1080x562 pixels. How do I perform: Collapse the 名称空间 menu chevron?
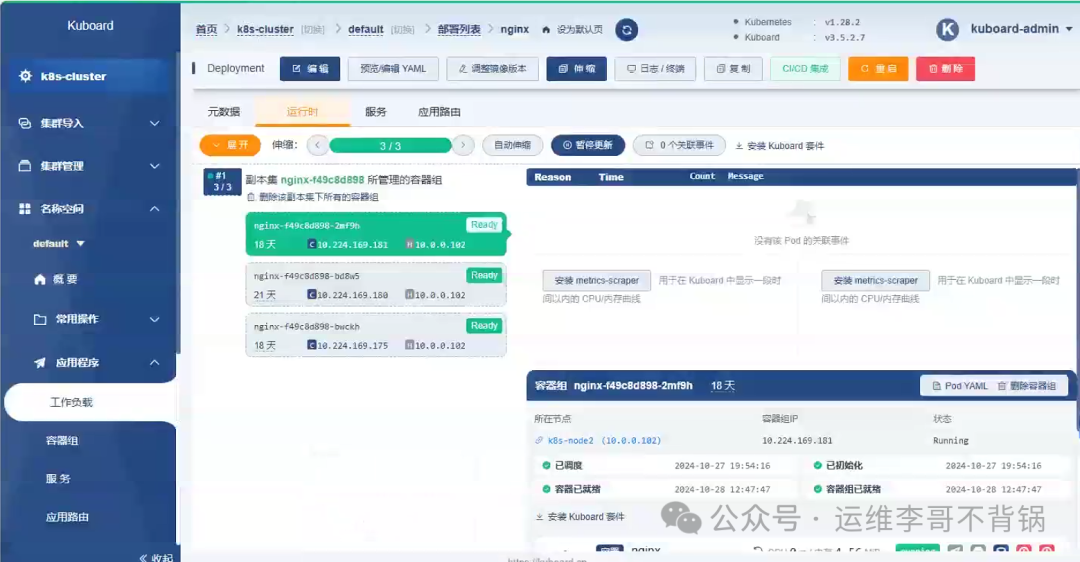[154, 209]
